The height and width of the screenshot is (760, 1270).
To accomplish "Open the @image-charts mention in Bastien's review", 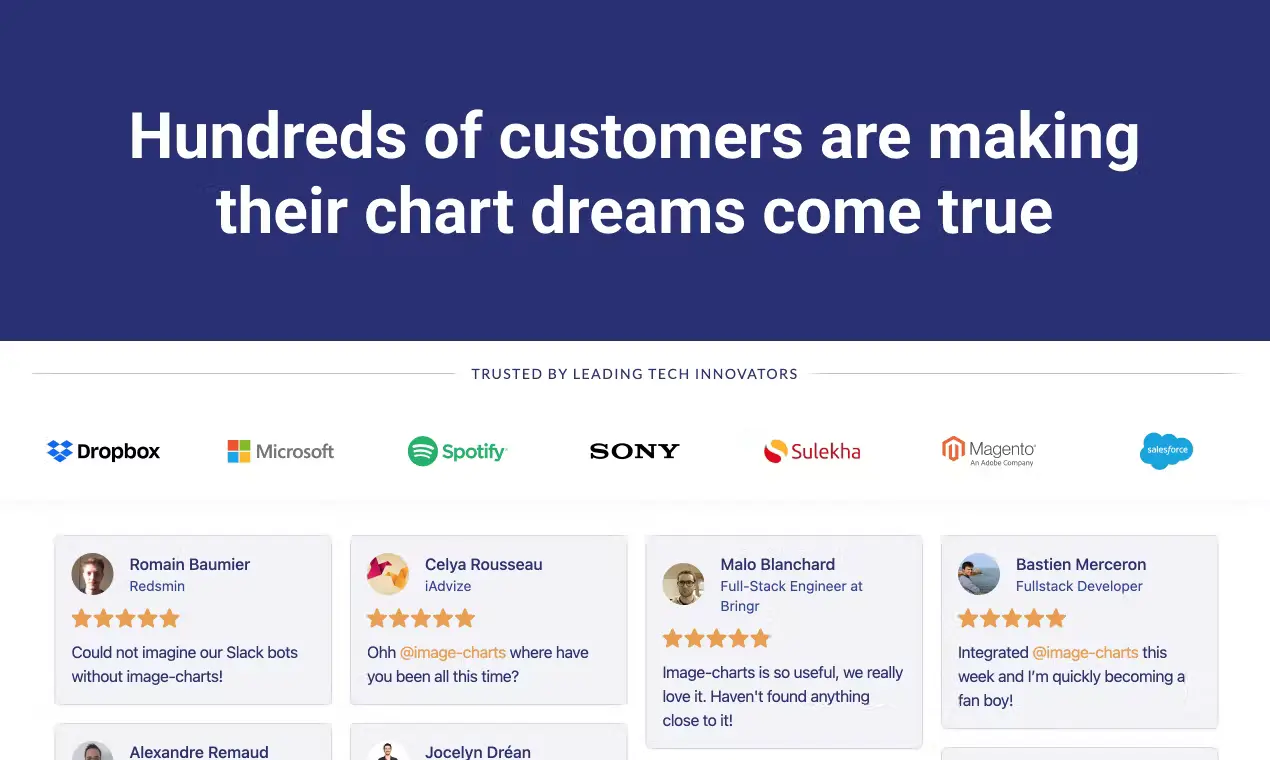I will pos(1085,652).
